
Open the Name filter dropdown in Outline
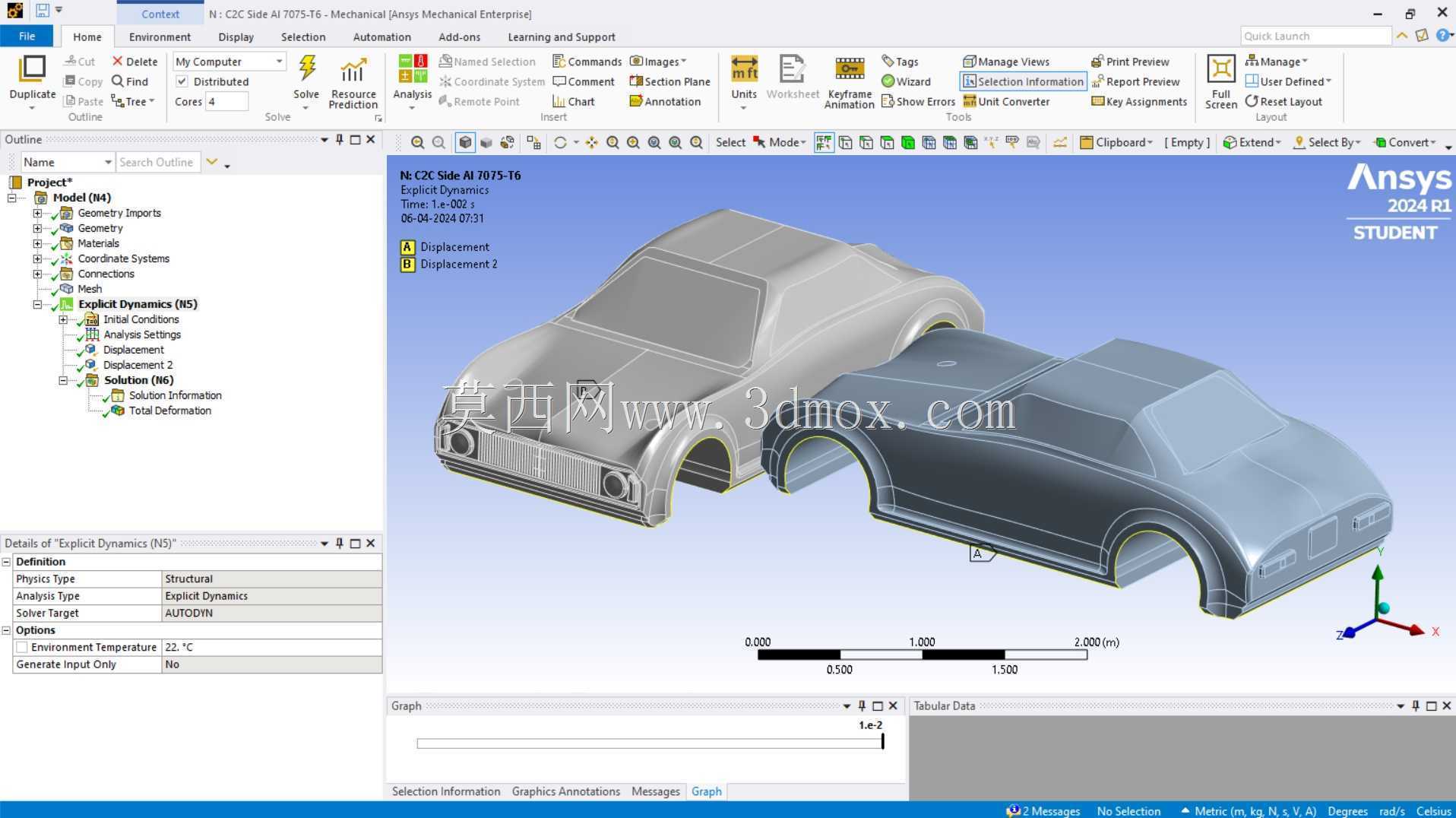coord(67,162)
